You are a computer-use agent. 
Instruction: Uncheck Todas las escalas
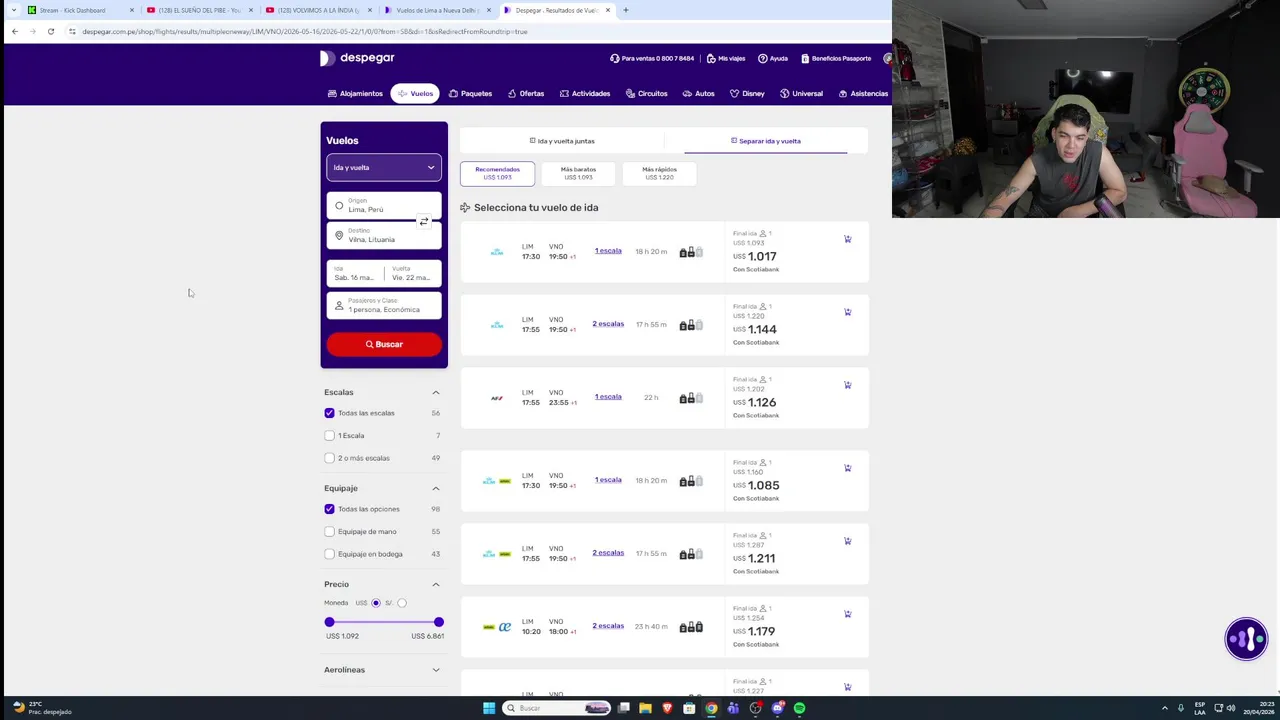329,413
